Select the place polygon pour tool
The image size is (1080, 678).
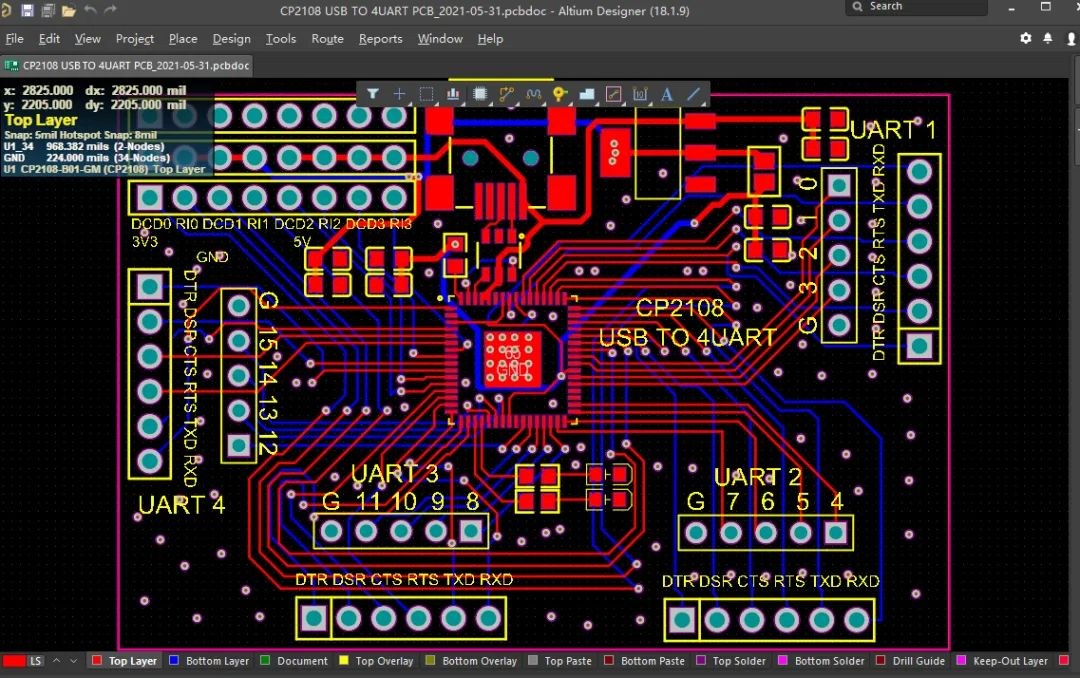pyautogui.click(x=587, y=94)
